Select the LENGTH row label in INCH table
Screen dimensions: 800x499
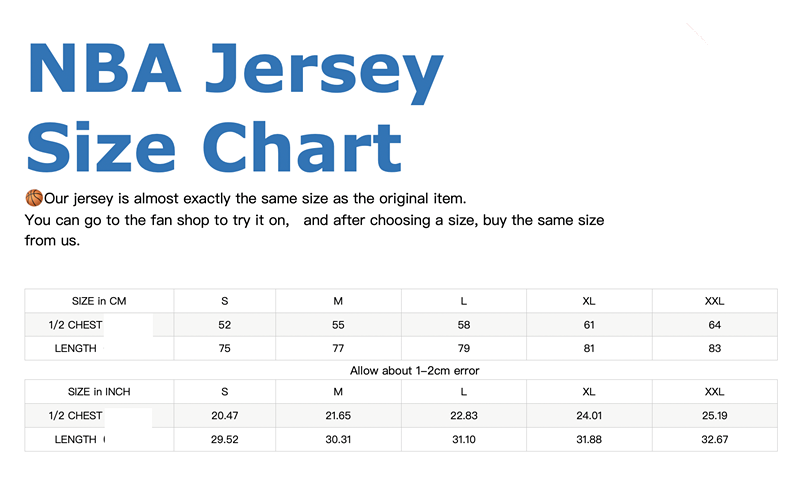[77, 439]
